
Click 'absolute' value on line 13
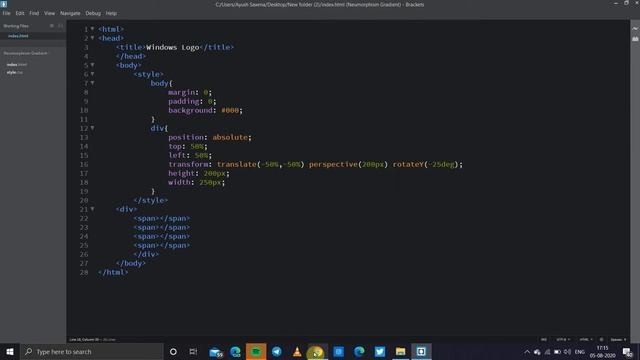tap(230, 138)
